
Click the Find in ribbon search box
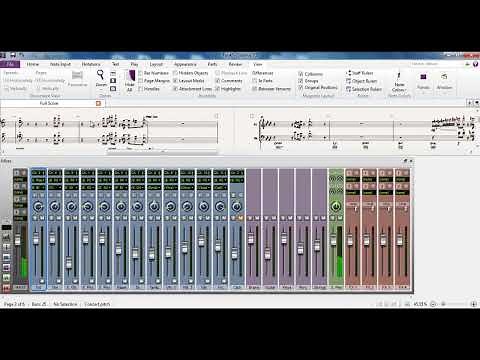435,64
